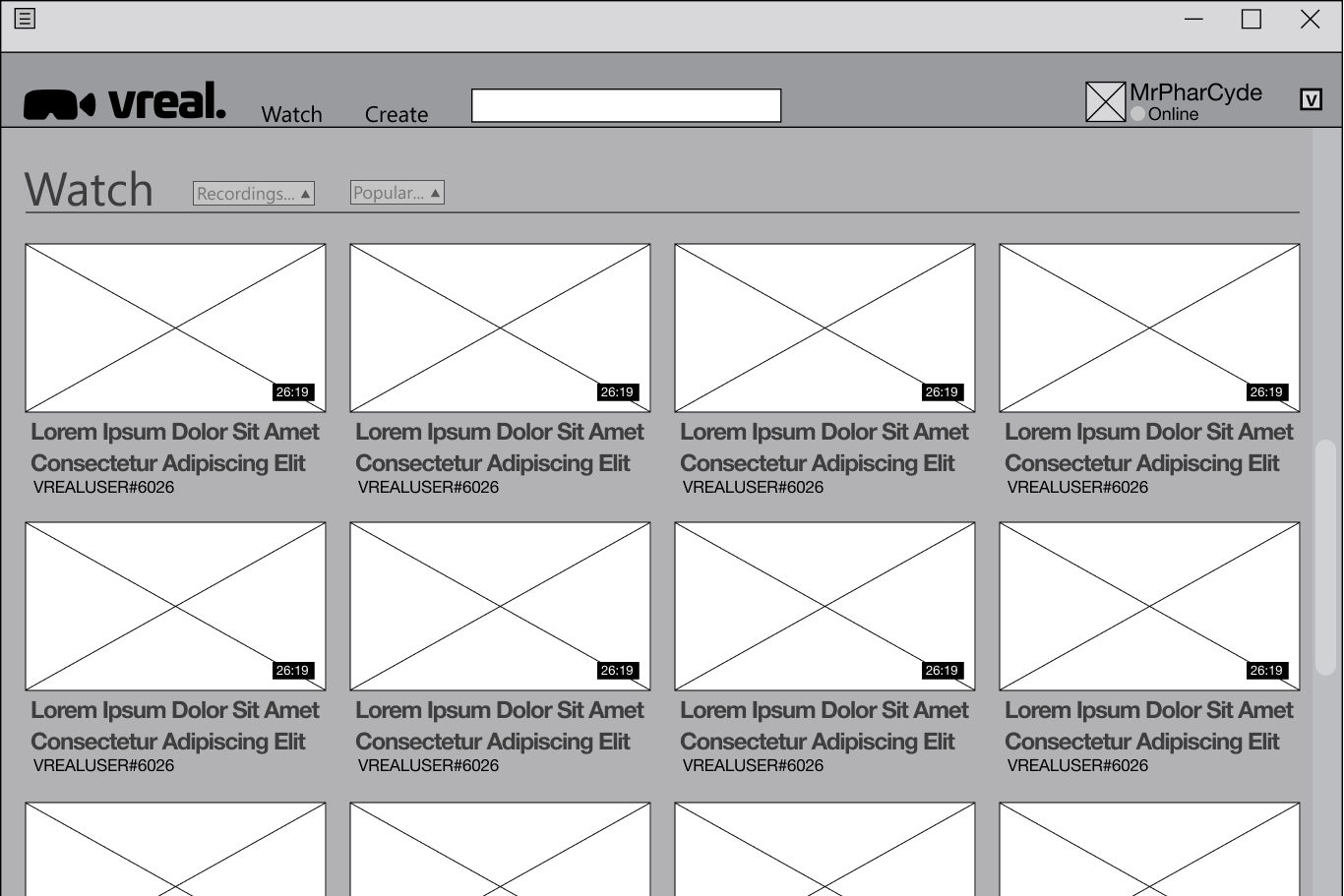Screen dimensions: 1344x896
Task: Close the vreal window
Action: coord(1310,19)
